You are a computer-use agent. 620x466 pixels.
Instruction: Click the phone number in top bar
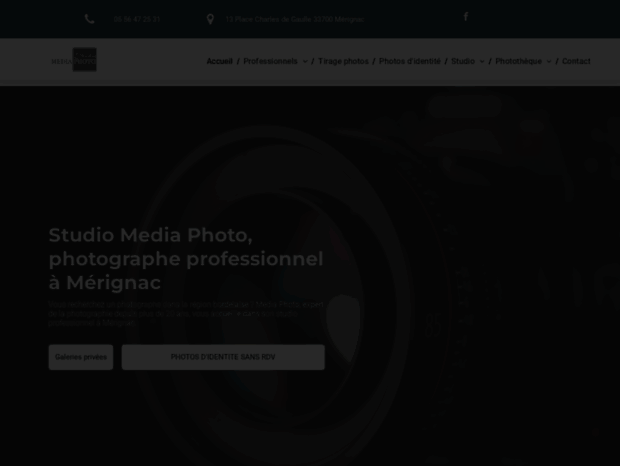(137, 19)
